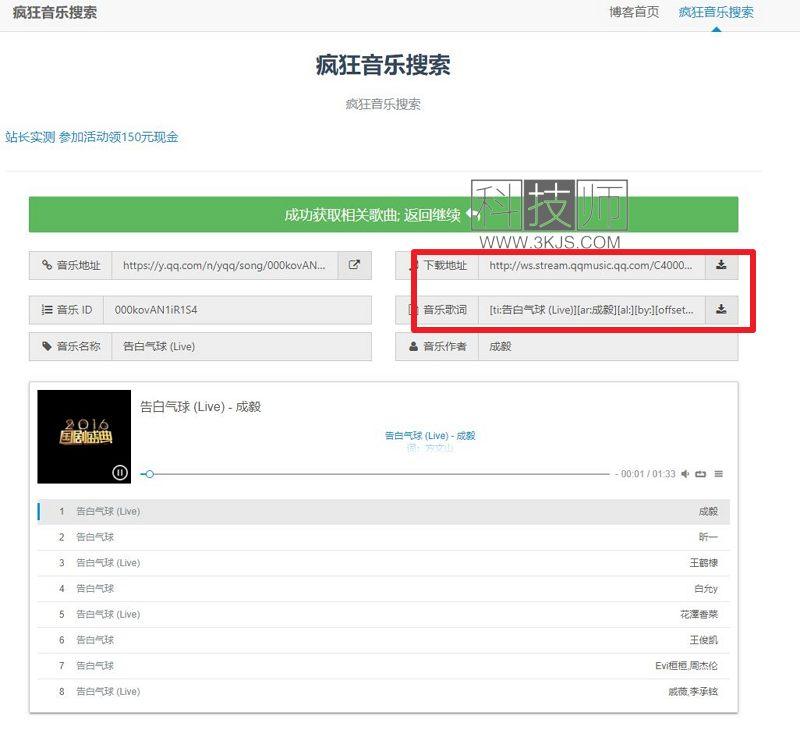Select the 下载地址 URL field
Image resolution: width=800 pixels, height=737 pixels.
(591, 265)
